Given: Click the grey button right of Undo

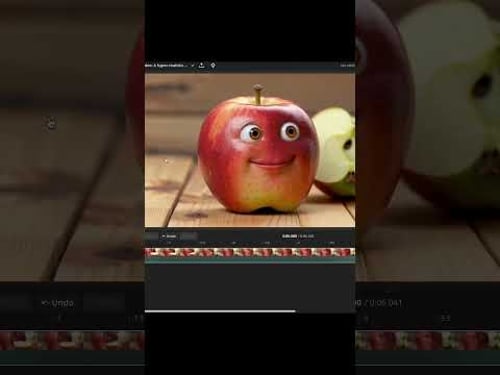Looking at the screenshot, I should (188, 236).
